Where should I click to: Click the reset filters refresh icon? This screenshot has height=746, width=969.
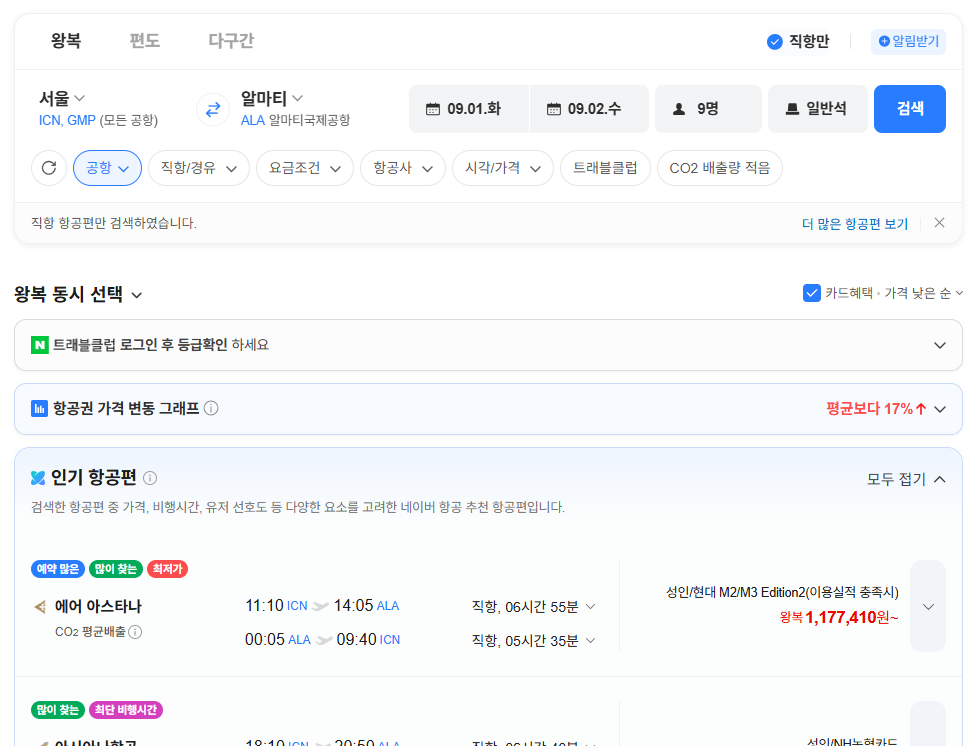49,168
